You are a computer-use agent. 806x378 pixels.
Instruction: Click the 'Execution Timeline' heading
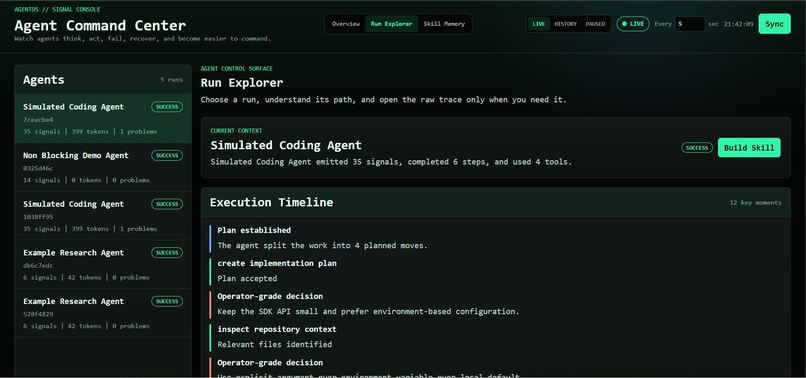pyautogui.click(x=271, y=202)
